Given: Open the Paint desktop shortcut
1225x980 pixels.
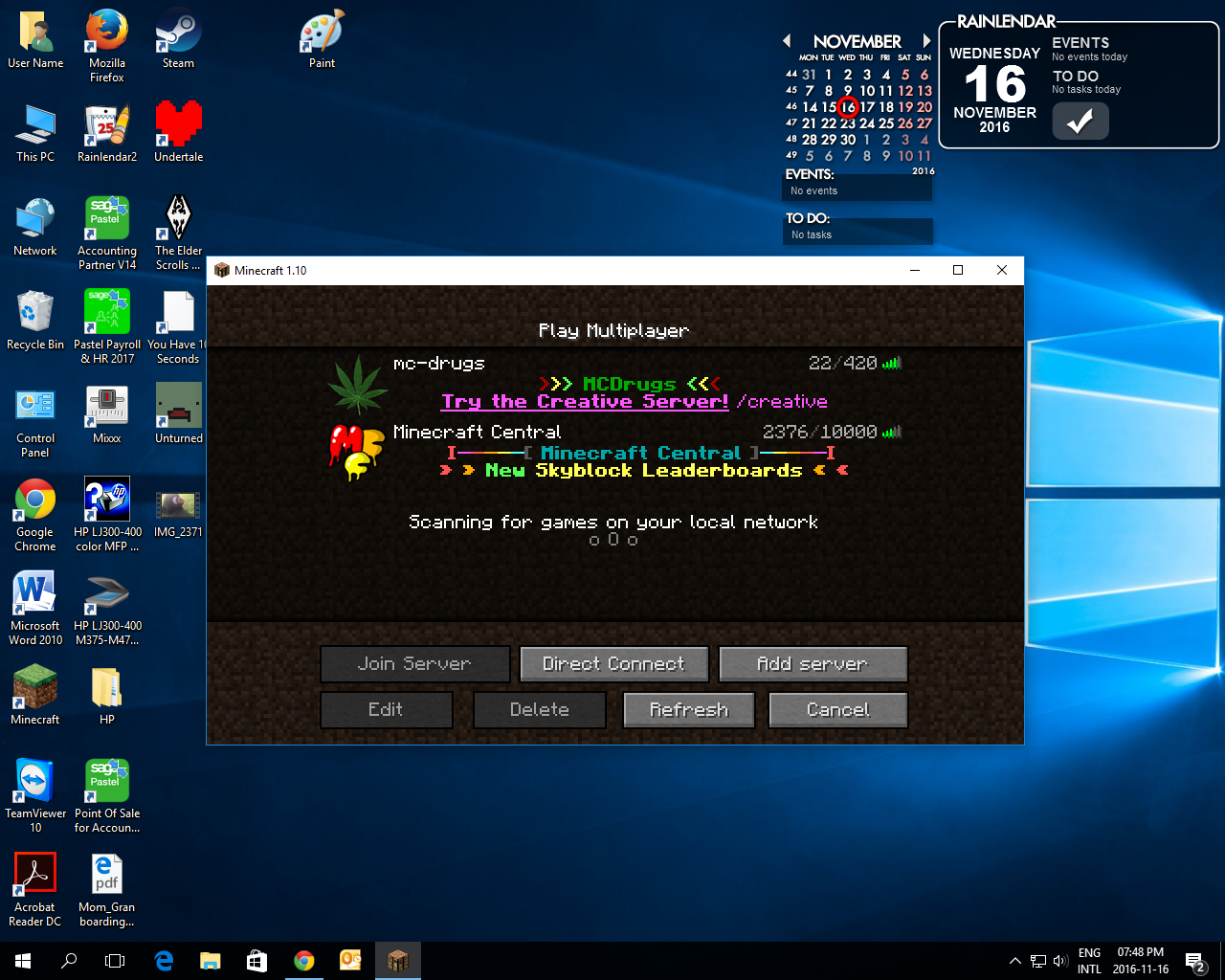Looking at the screenshot, I should coord(322,39).
